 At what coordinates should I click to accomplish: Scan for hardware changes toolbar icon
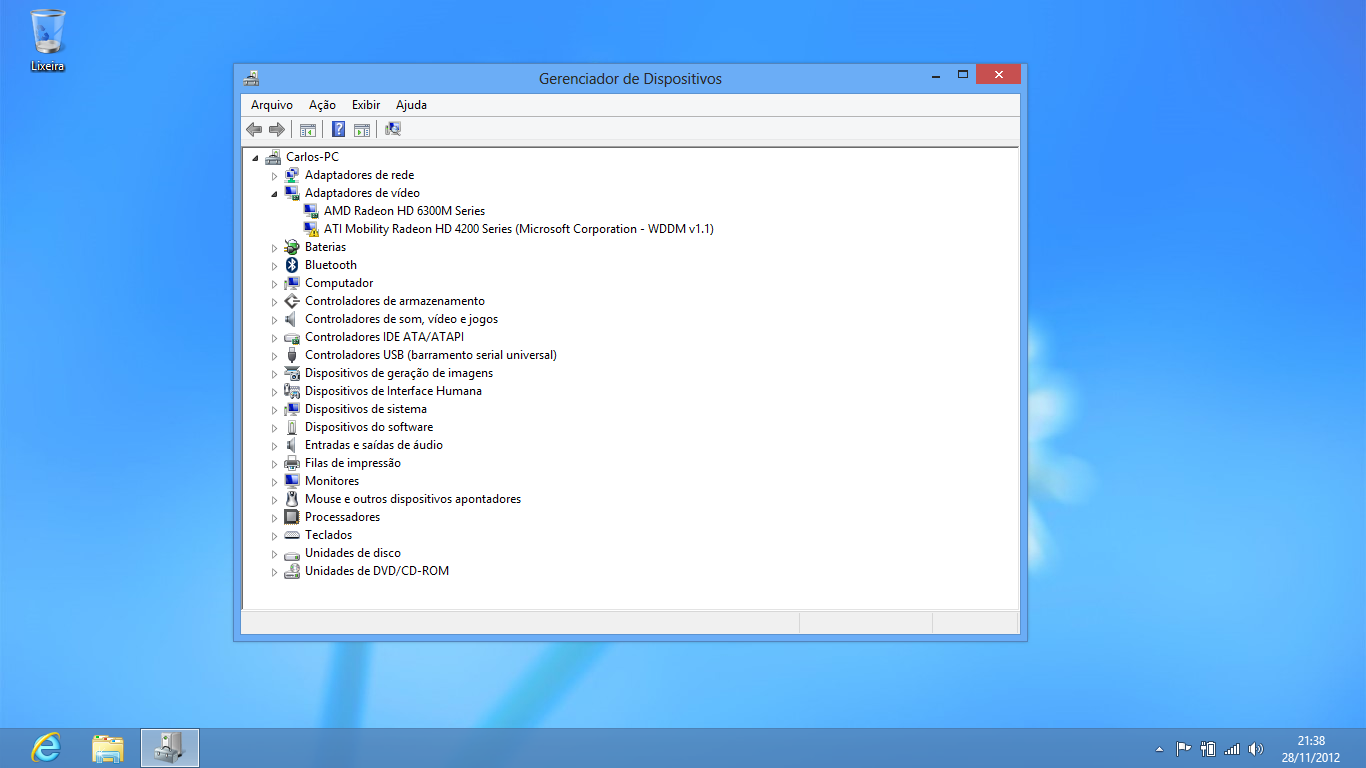(x=393, y=129)
